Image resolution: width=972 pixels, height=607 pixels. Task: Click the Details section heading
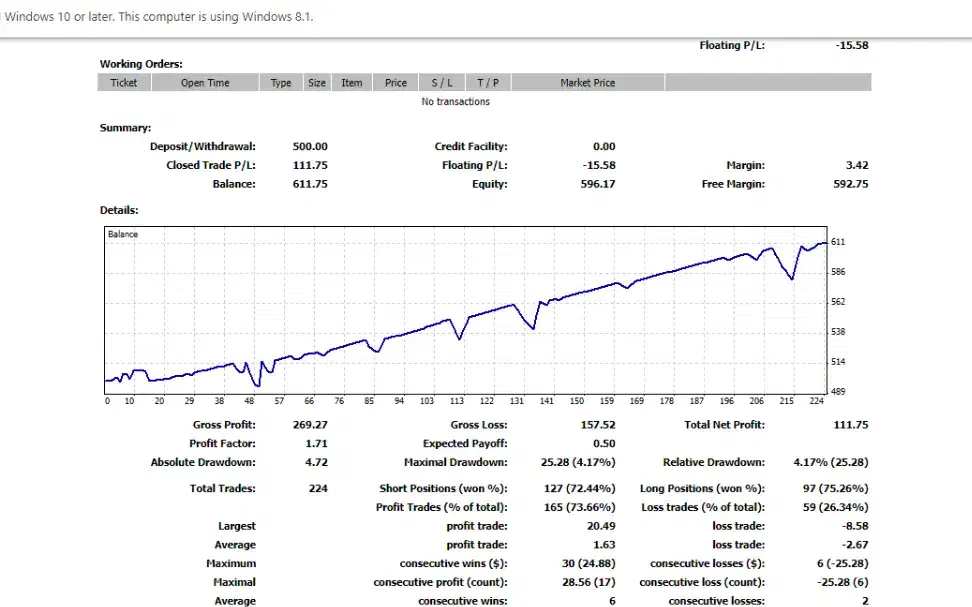pos(119,210)
